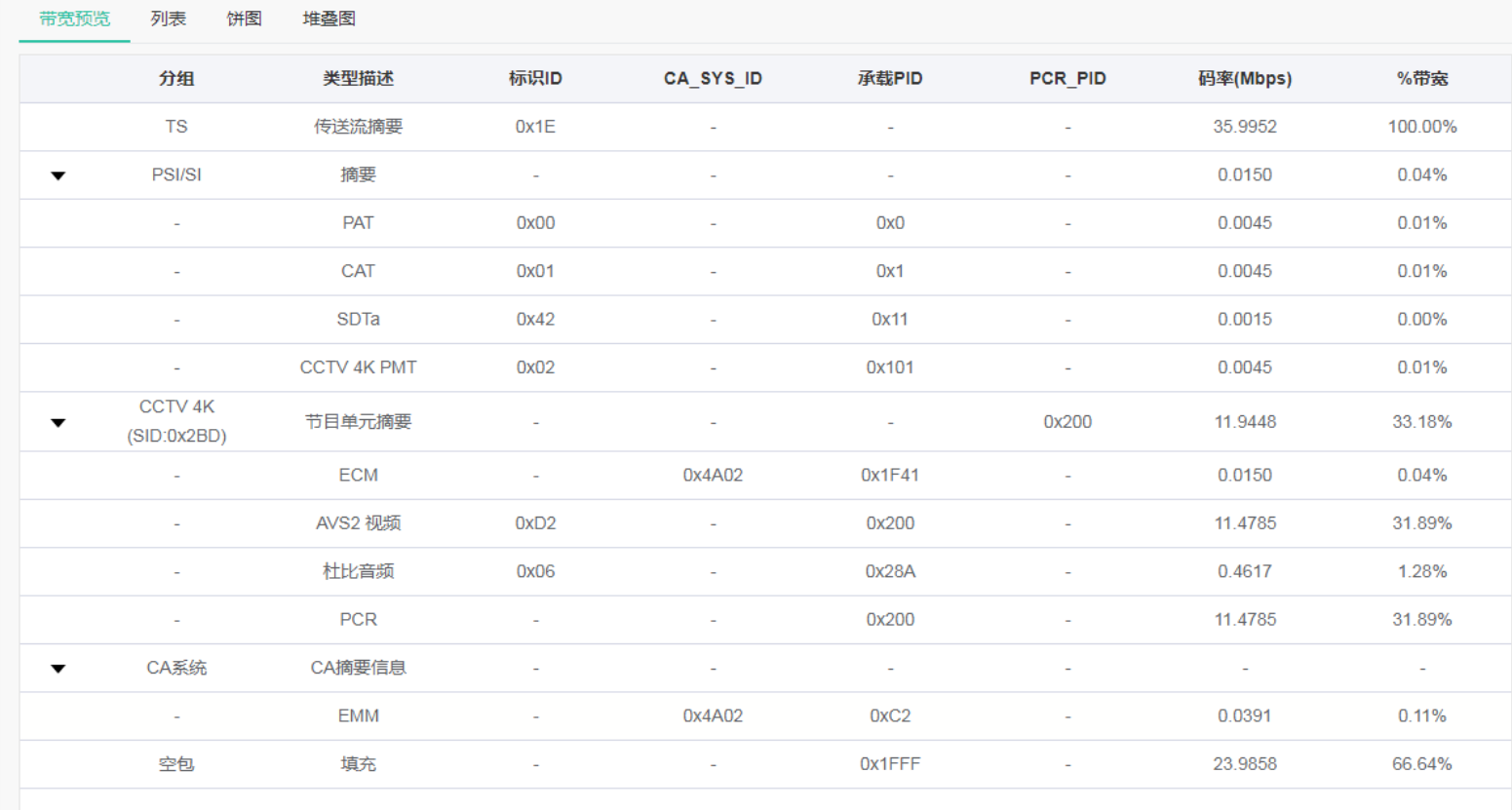Open the 堆叠图 tab

click(x=330, y=19)
